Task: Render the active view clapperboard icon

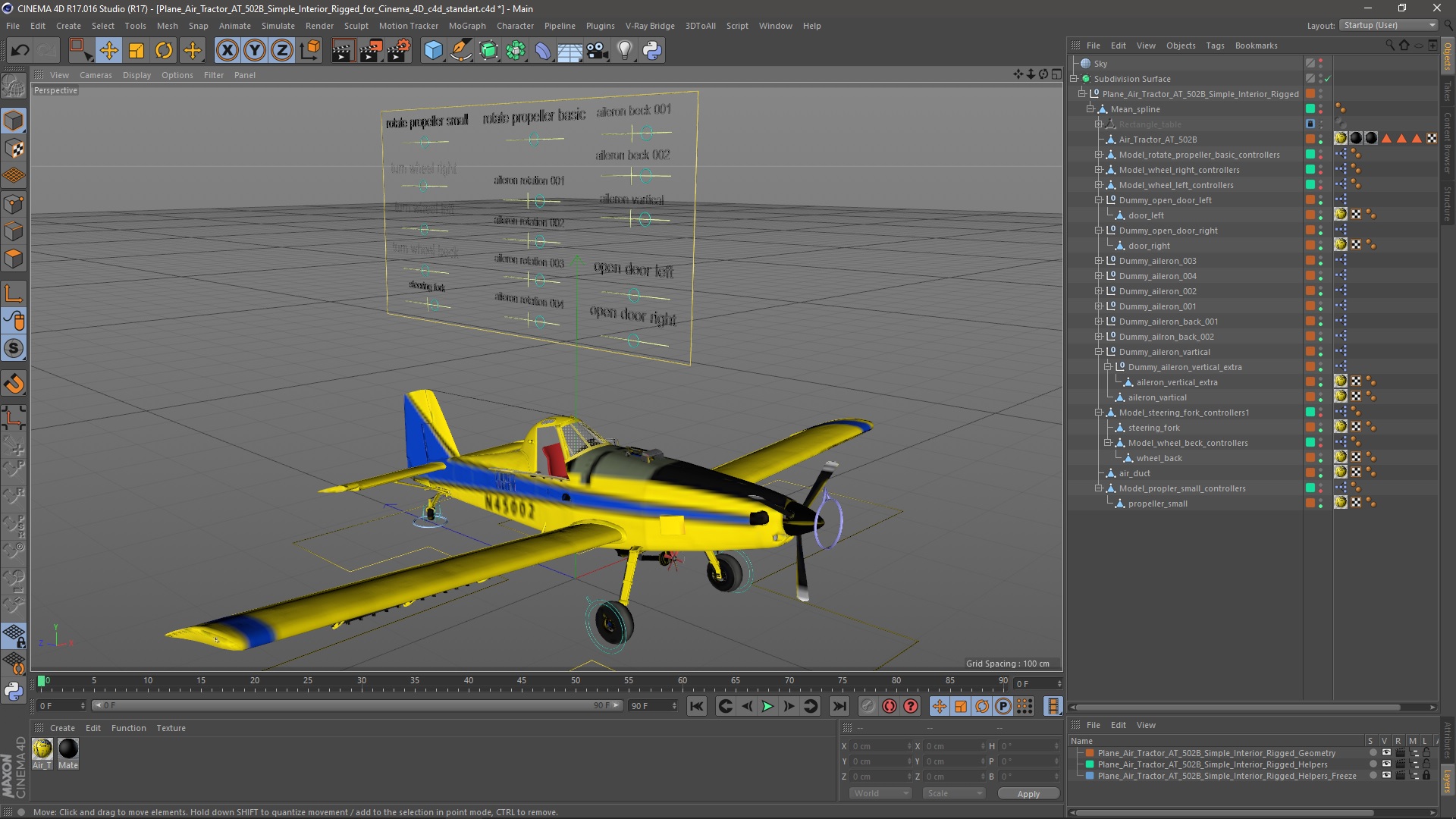Action: [343, 51]
